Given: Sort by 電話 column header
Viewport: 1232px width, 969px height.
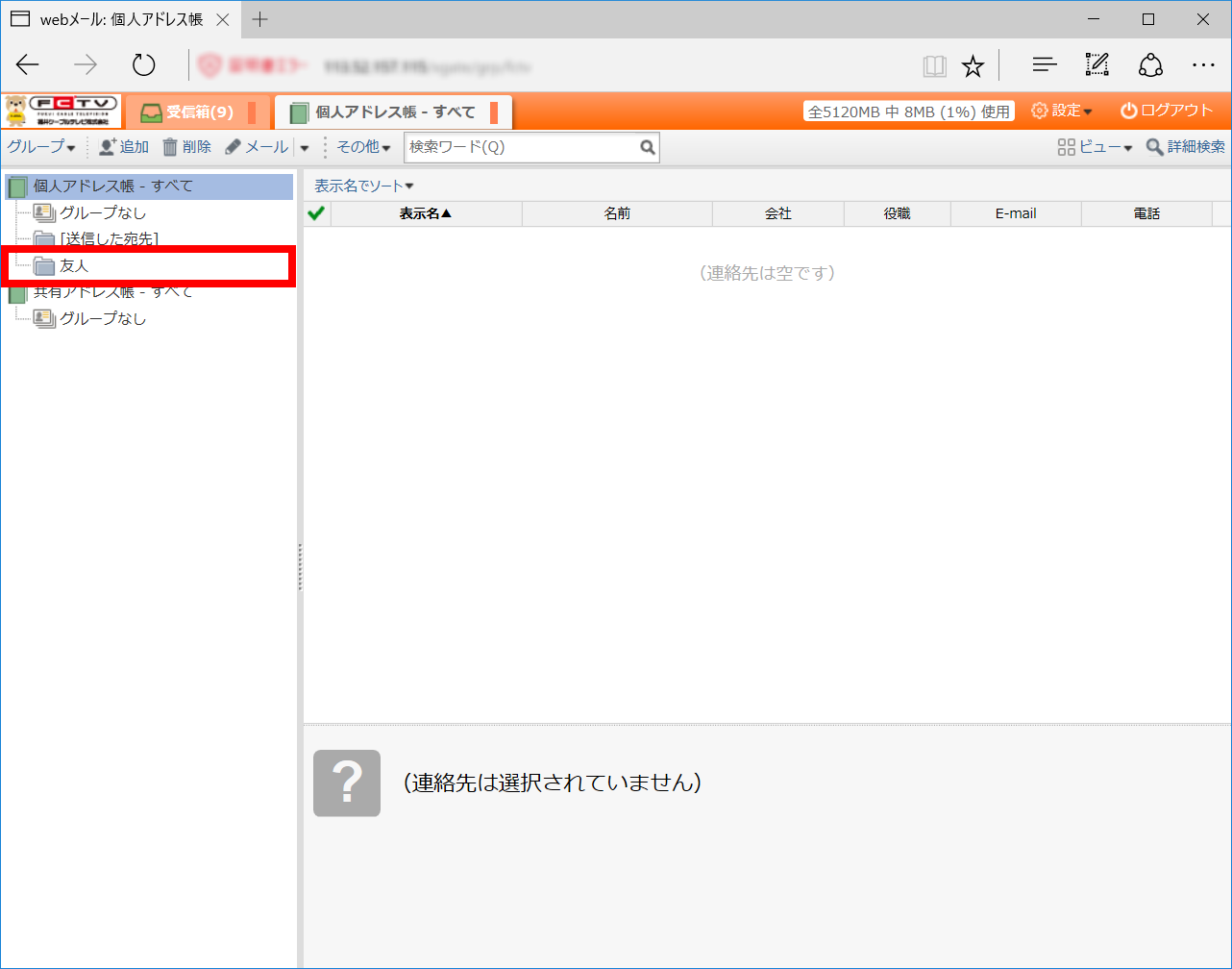Looking at the screenshot, I should click(1146, 213).
